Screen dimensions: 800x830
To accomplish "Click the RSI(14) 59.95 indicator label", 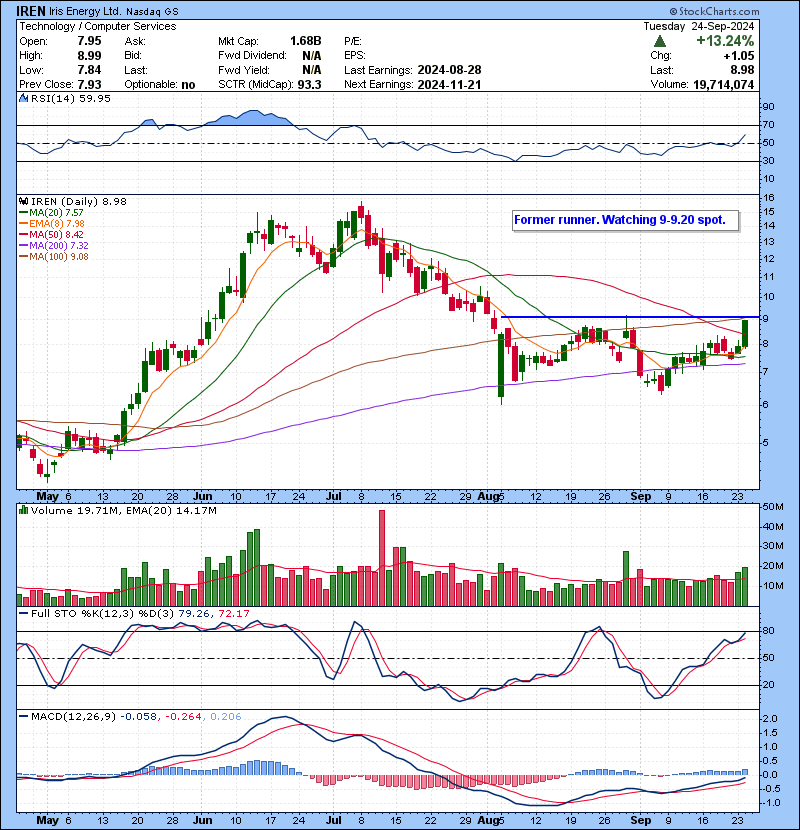I will click(x=71, y=98).
